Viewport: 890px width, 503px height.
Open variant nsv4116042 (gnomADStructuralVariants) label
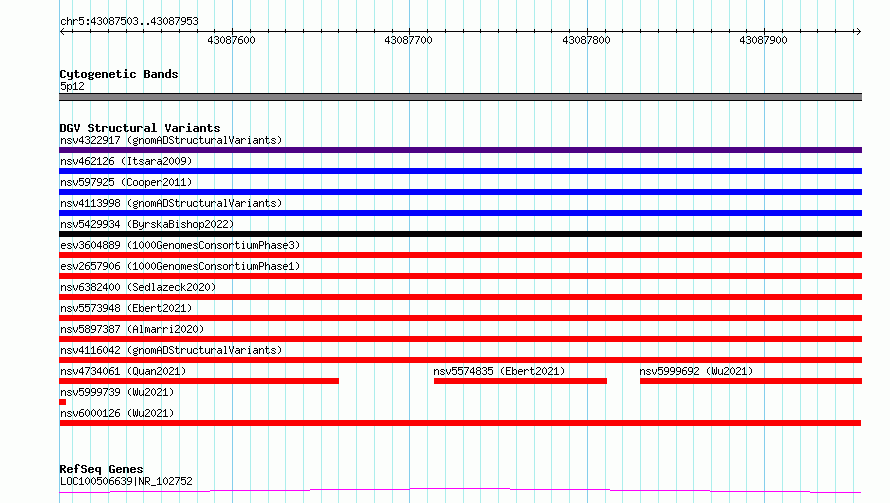(171, 350)
